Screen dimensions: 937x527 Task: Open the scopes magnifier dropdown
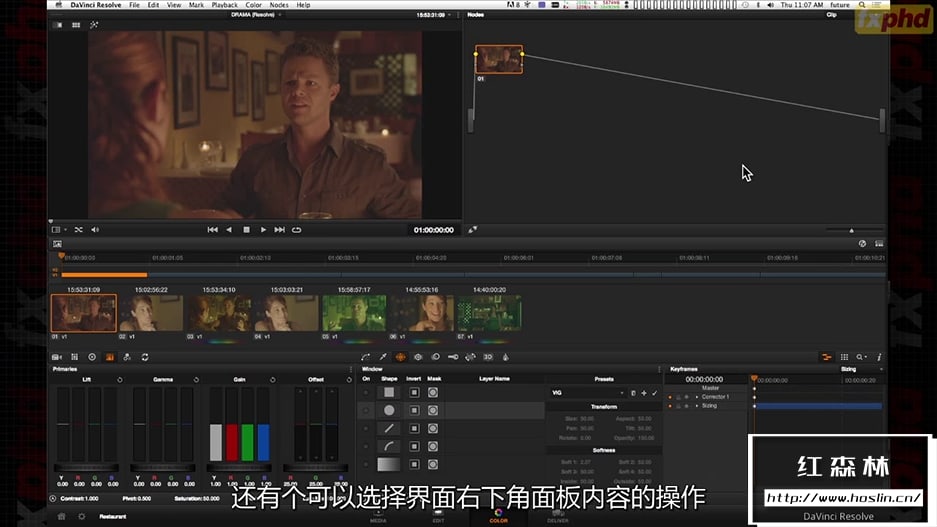(x=862, y=357)
